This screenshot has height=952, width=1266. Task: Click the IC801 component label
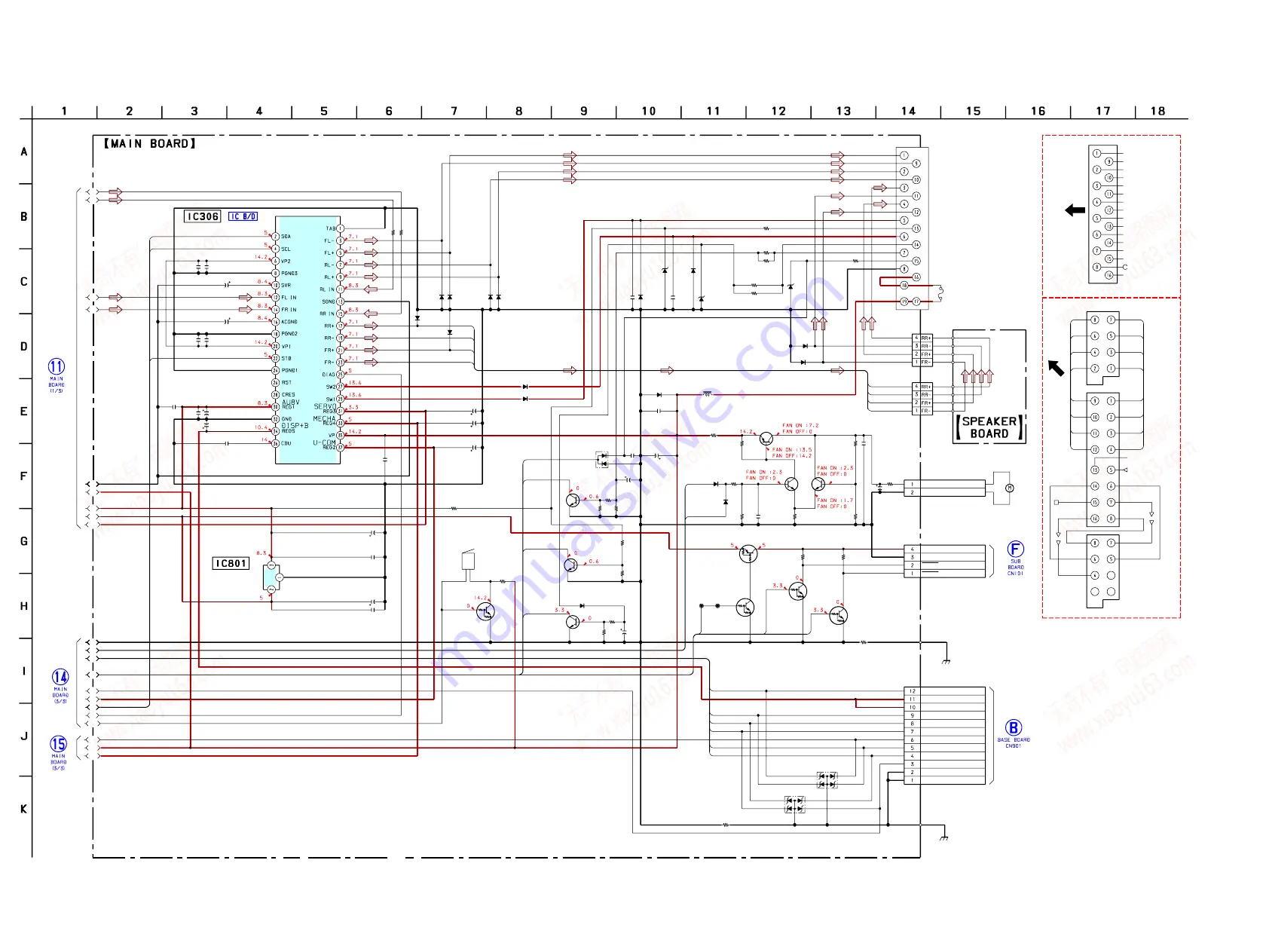click(x=231, y=563)
